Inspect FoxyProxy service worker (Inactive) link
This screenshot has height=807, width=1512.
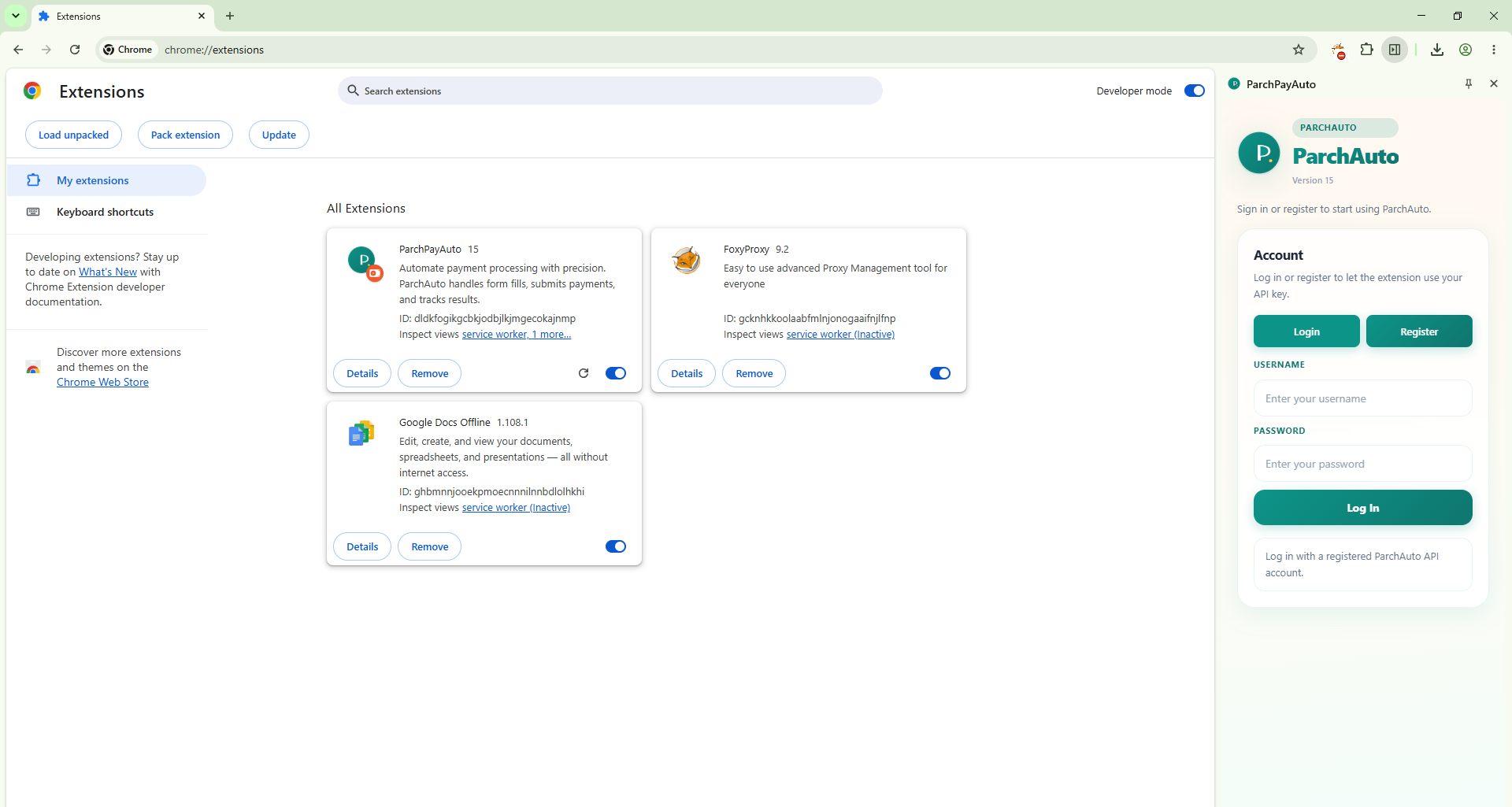click(x=840, y=335)
